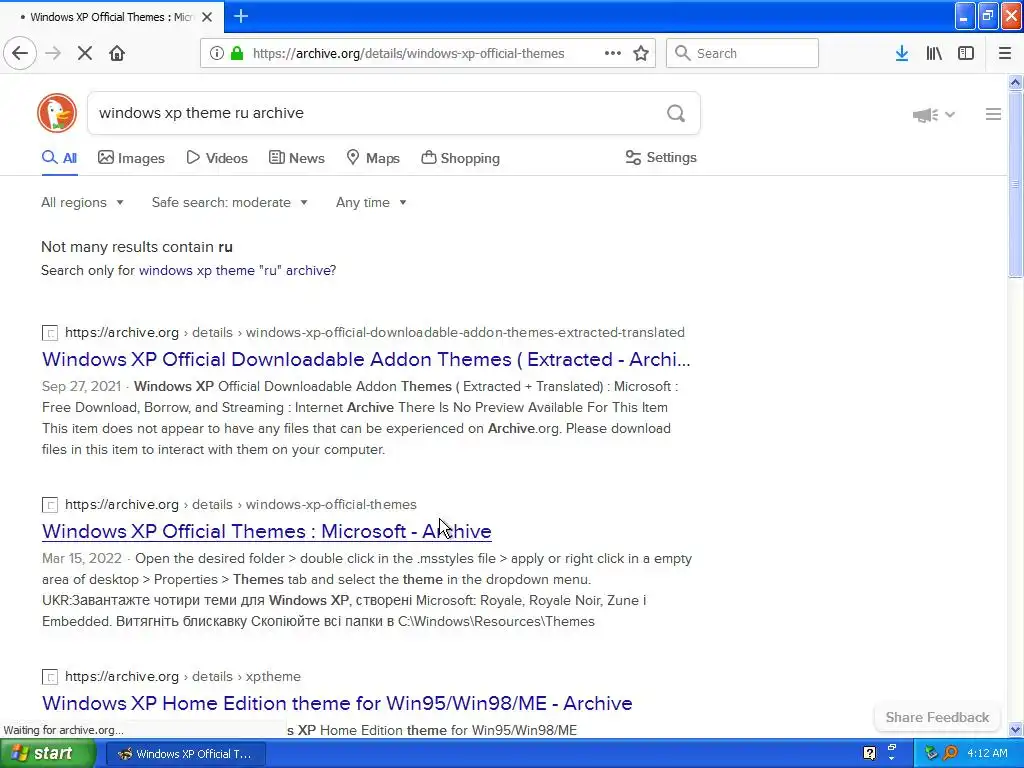Open the Library bookshelf icon
Viewport: 1024px width, 768px height.
point(934,53)
